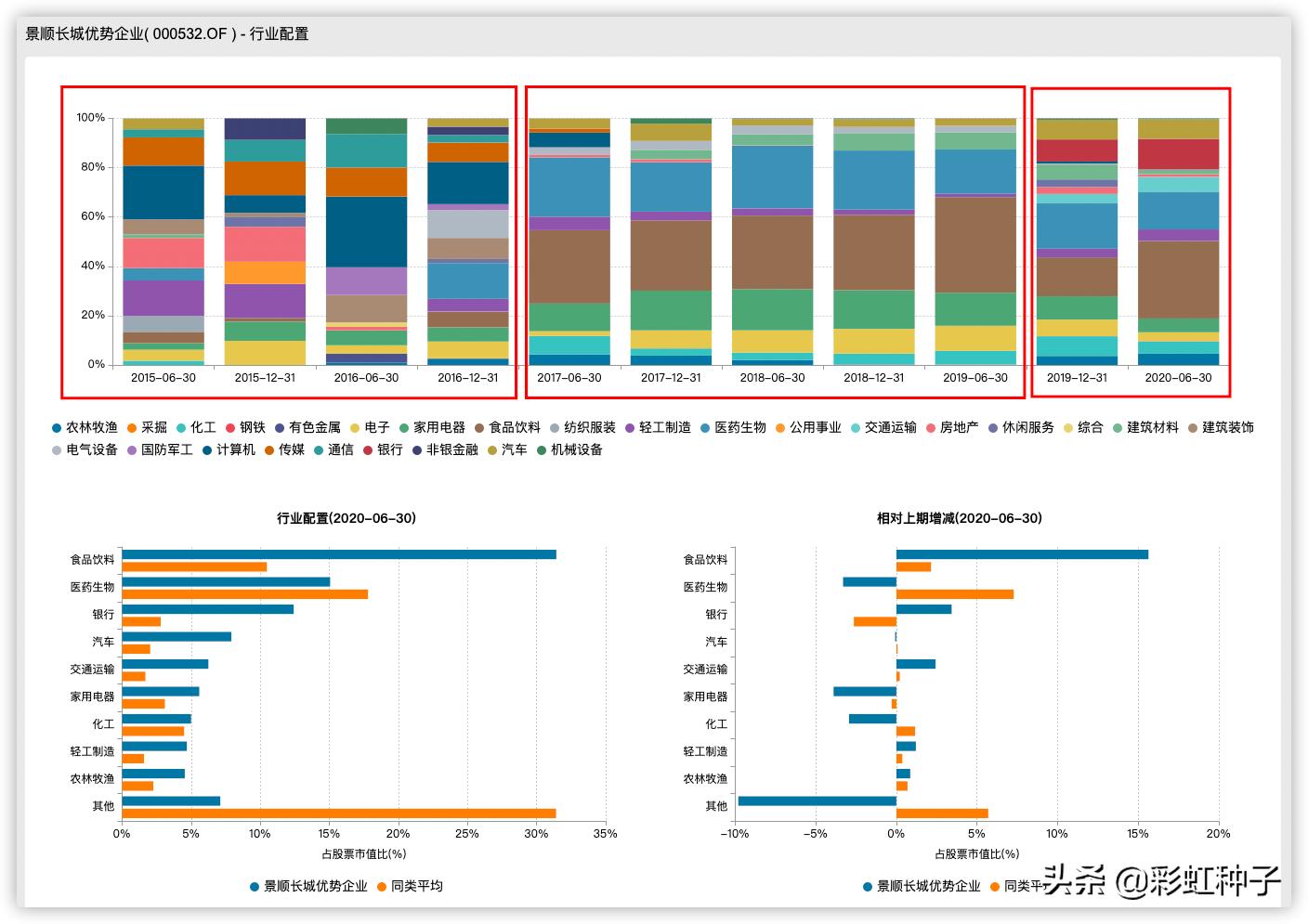Click the 机械设备 legend marker dot
Image resolution: width=1308 pixels, height=924 pixels.
point(542,449)
